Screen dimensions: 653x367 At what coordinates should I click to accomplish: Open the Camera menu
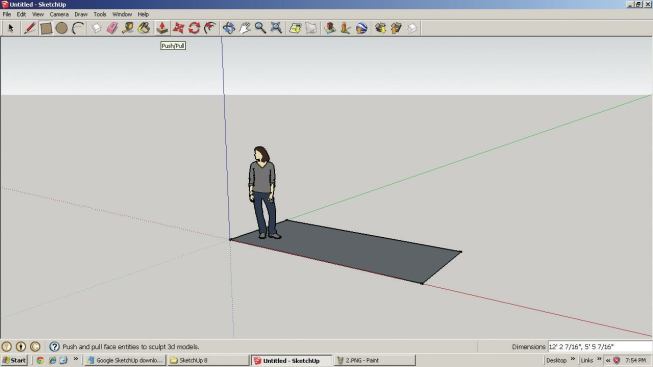tap(59, 14)
